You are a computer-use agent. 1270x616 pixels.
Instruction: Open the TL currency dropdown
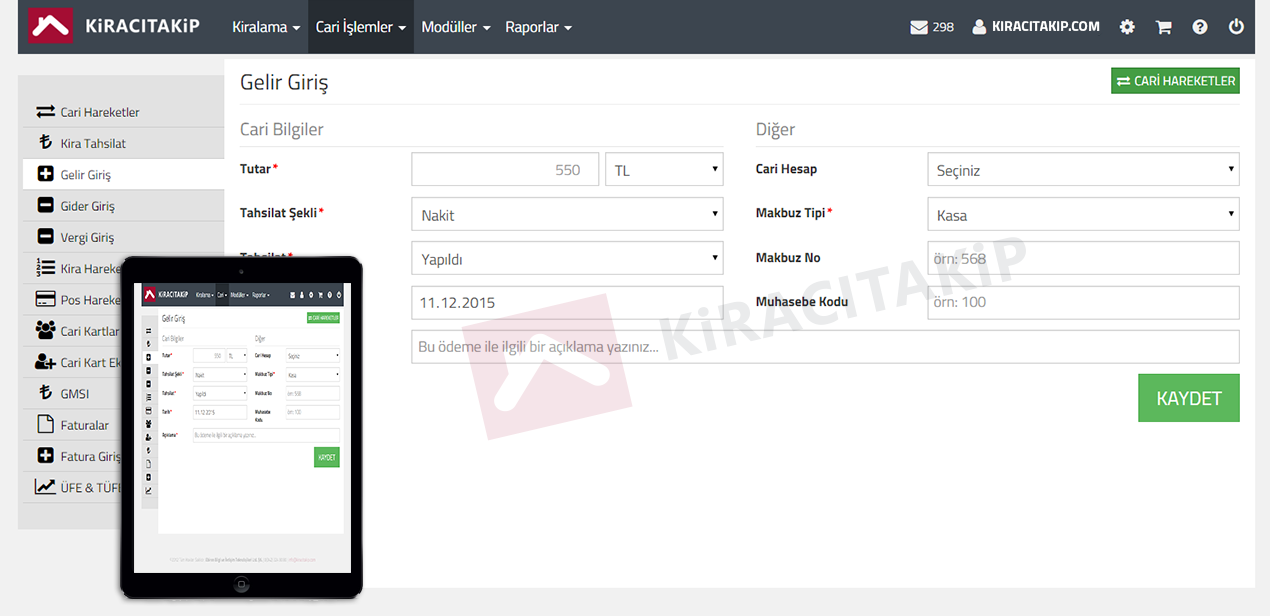point(664,170)
